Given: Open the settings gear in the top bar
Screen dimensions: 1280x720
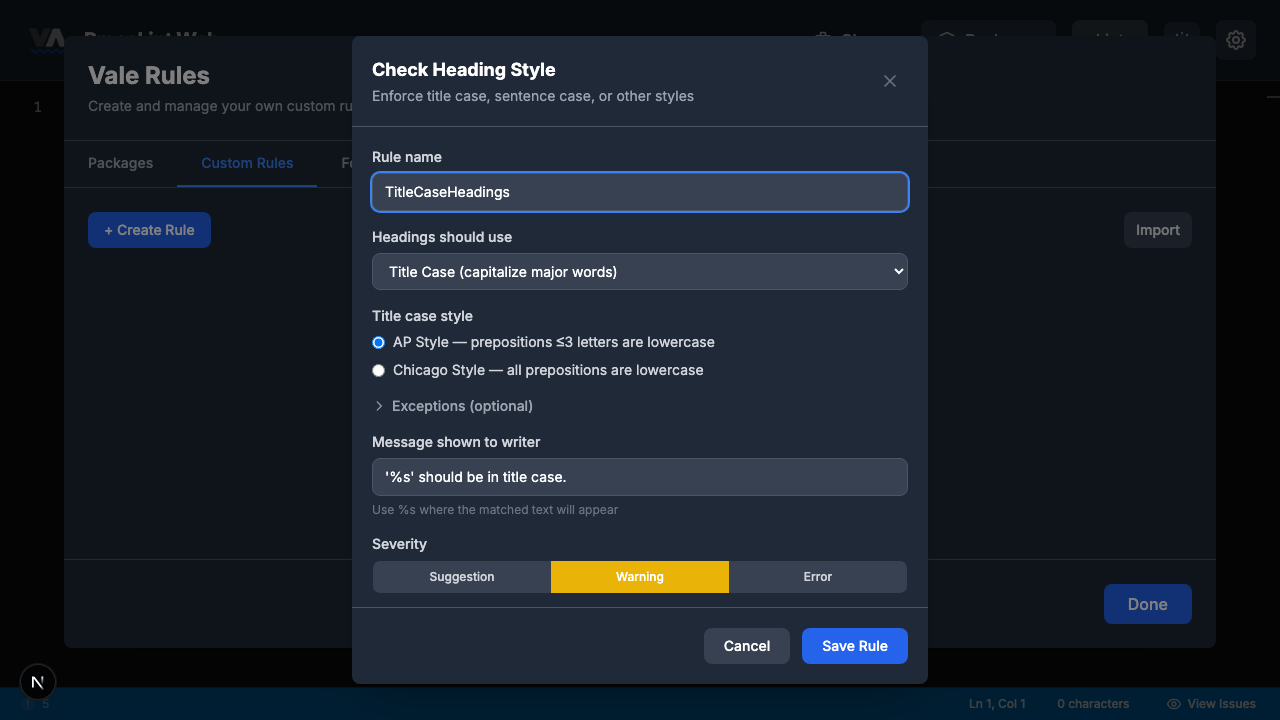Looking at the screenshot, I should [x=1236, y=40].
